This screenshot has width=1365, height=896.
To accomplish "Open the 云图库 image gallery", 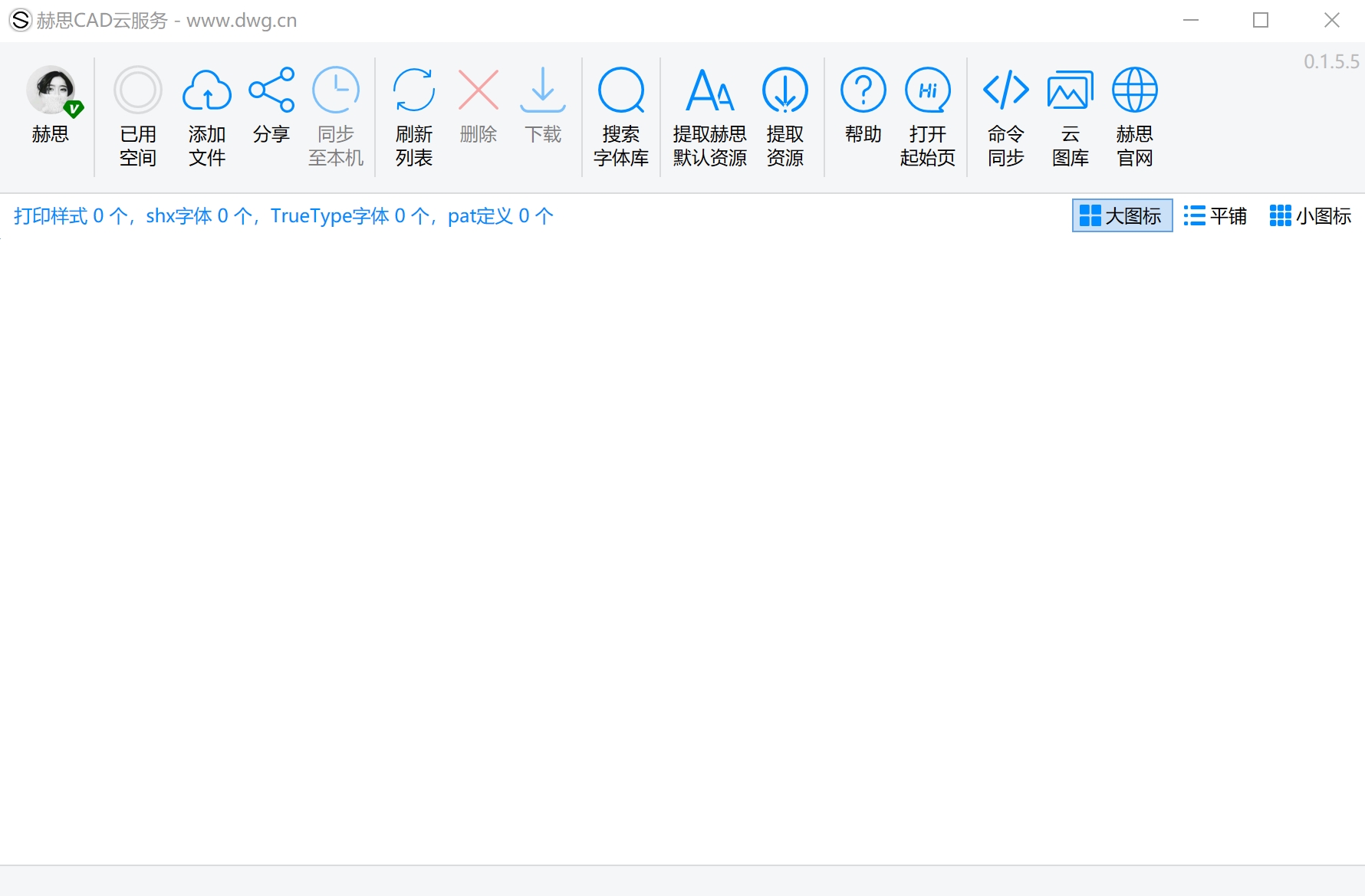I will pyautogui.click(x=1071, y=117).
